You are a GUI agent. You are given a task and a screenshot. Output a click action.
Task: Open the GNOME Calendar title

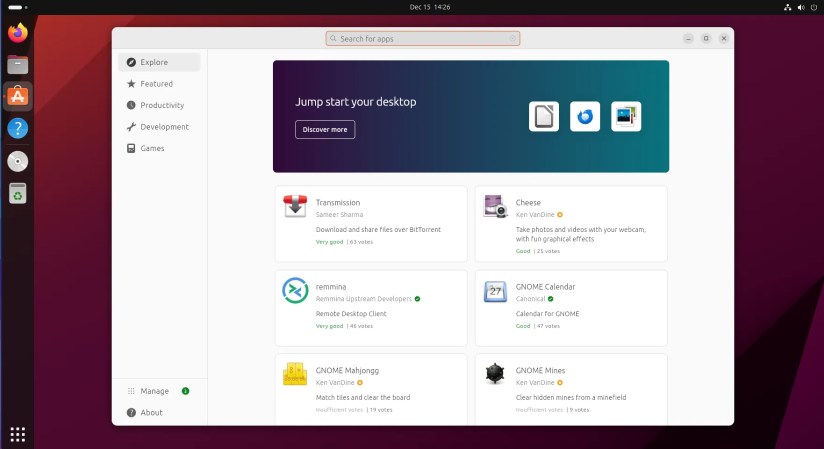[x=545, y=287]
